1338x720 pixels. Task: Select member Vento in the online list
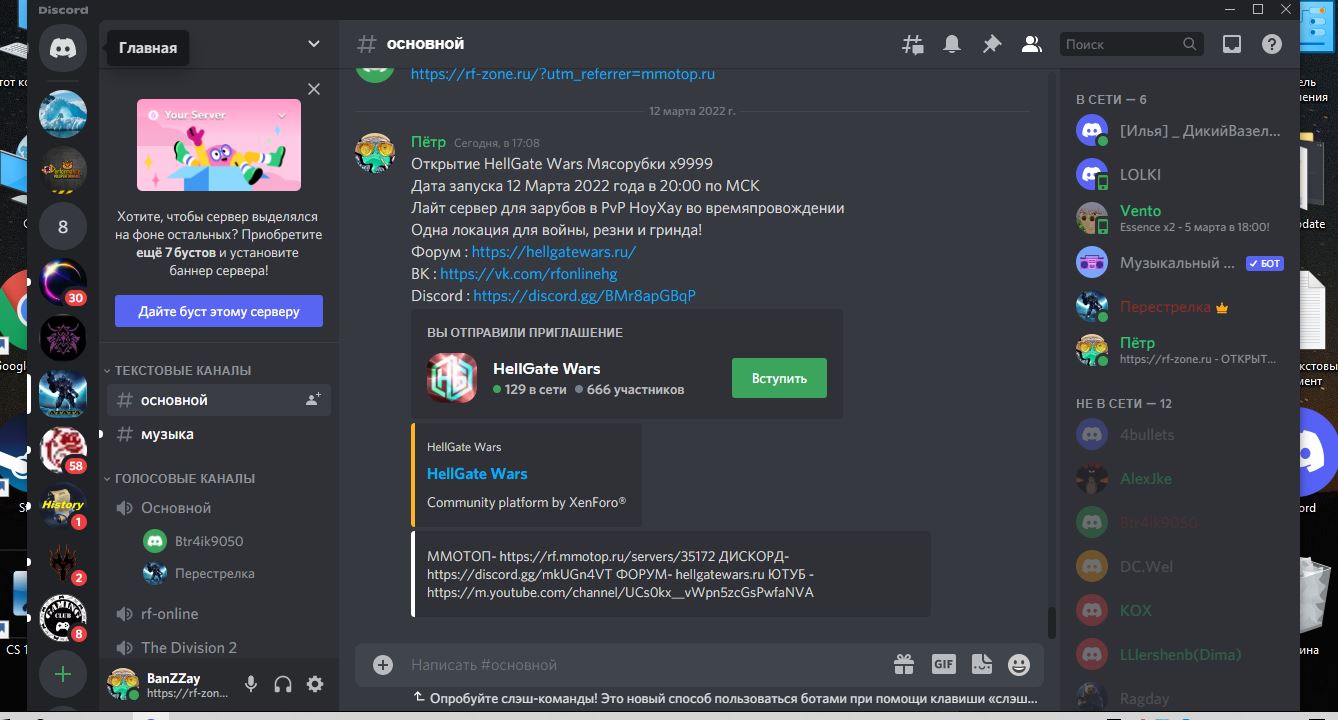(x=1180, y=218)
